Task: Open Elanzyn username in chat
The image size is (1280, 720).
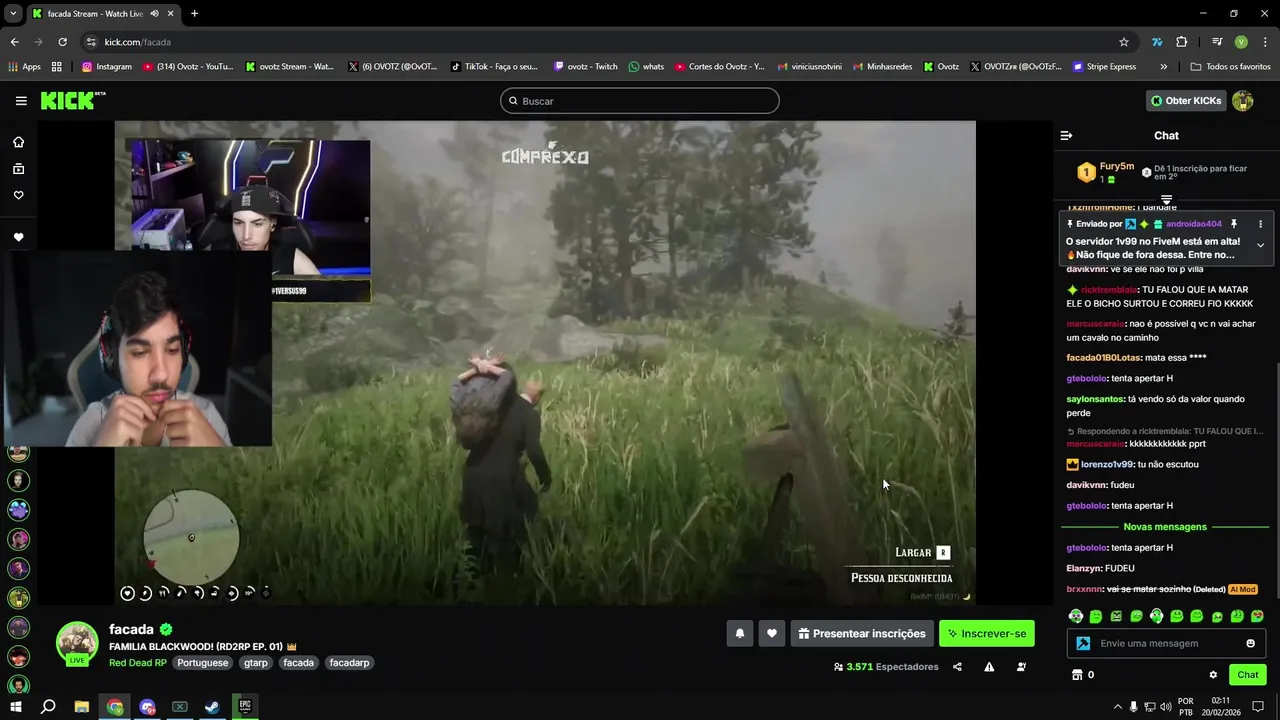Action: [1083, 568]
